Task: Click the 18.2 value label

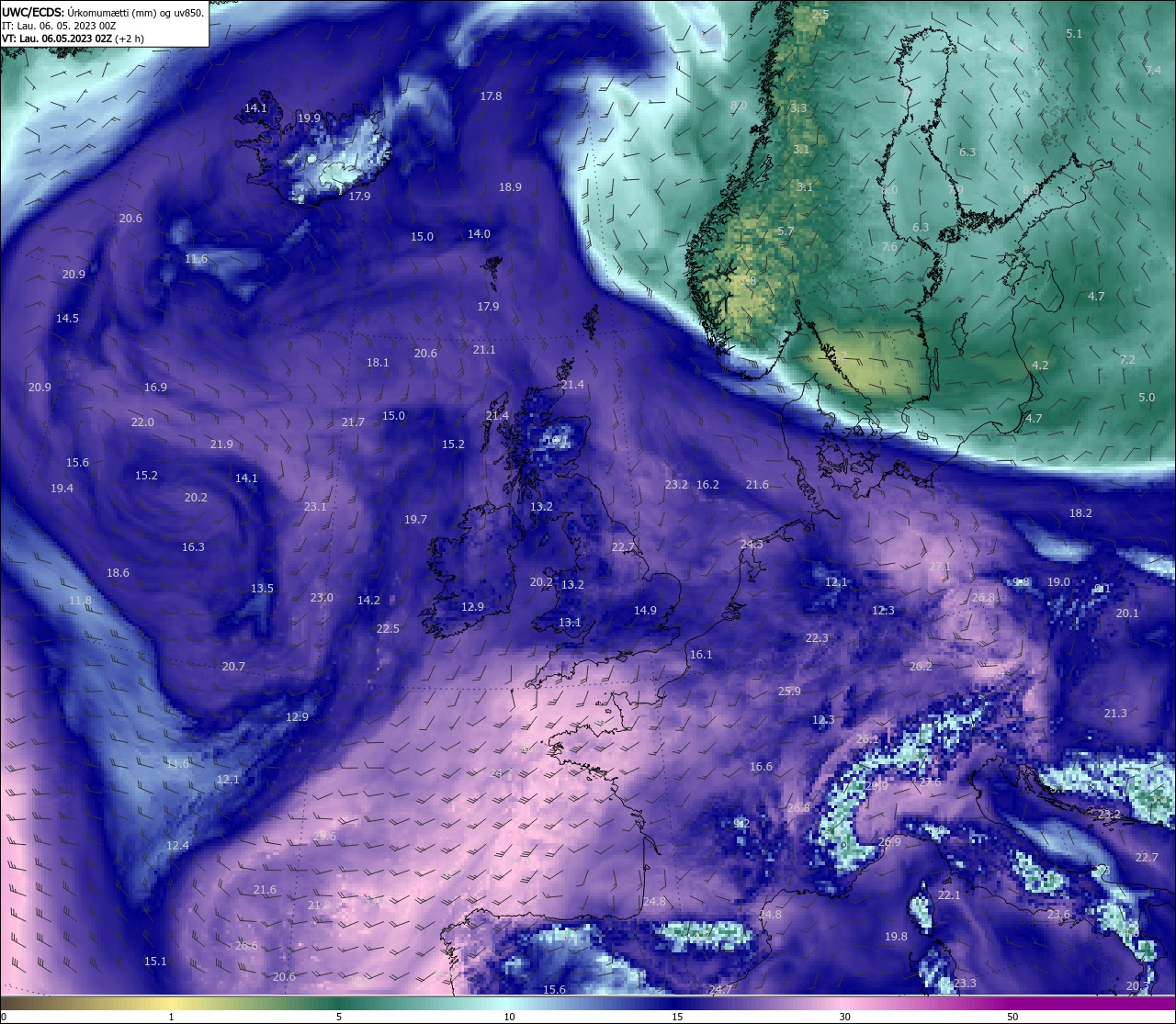Action: pyautogui.click(x=1080, y=513)
